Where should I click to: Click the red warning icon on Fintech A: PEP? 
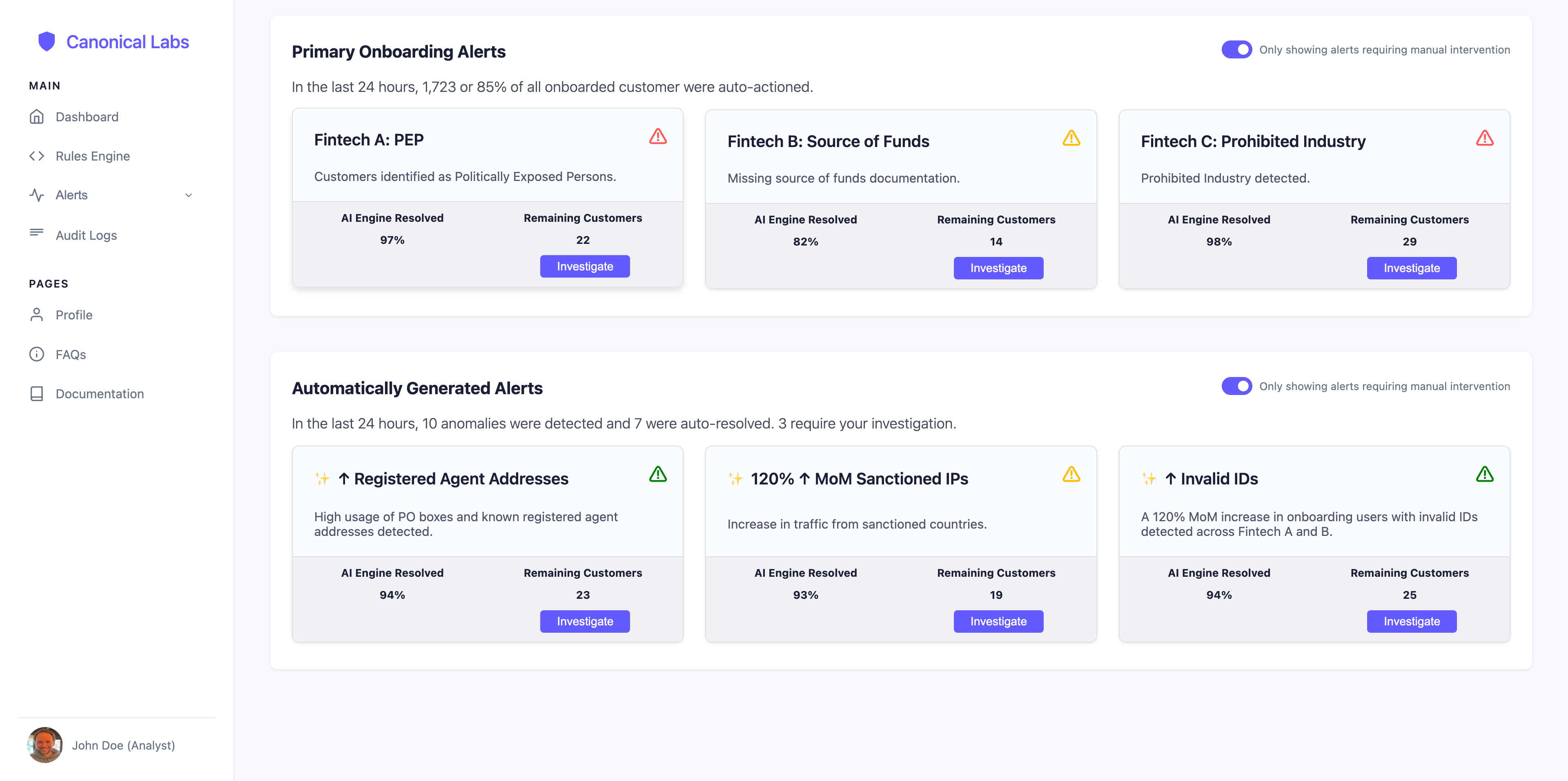(x=657, y=136)
